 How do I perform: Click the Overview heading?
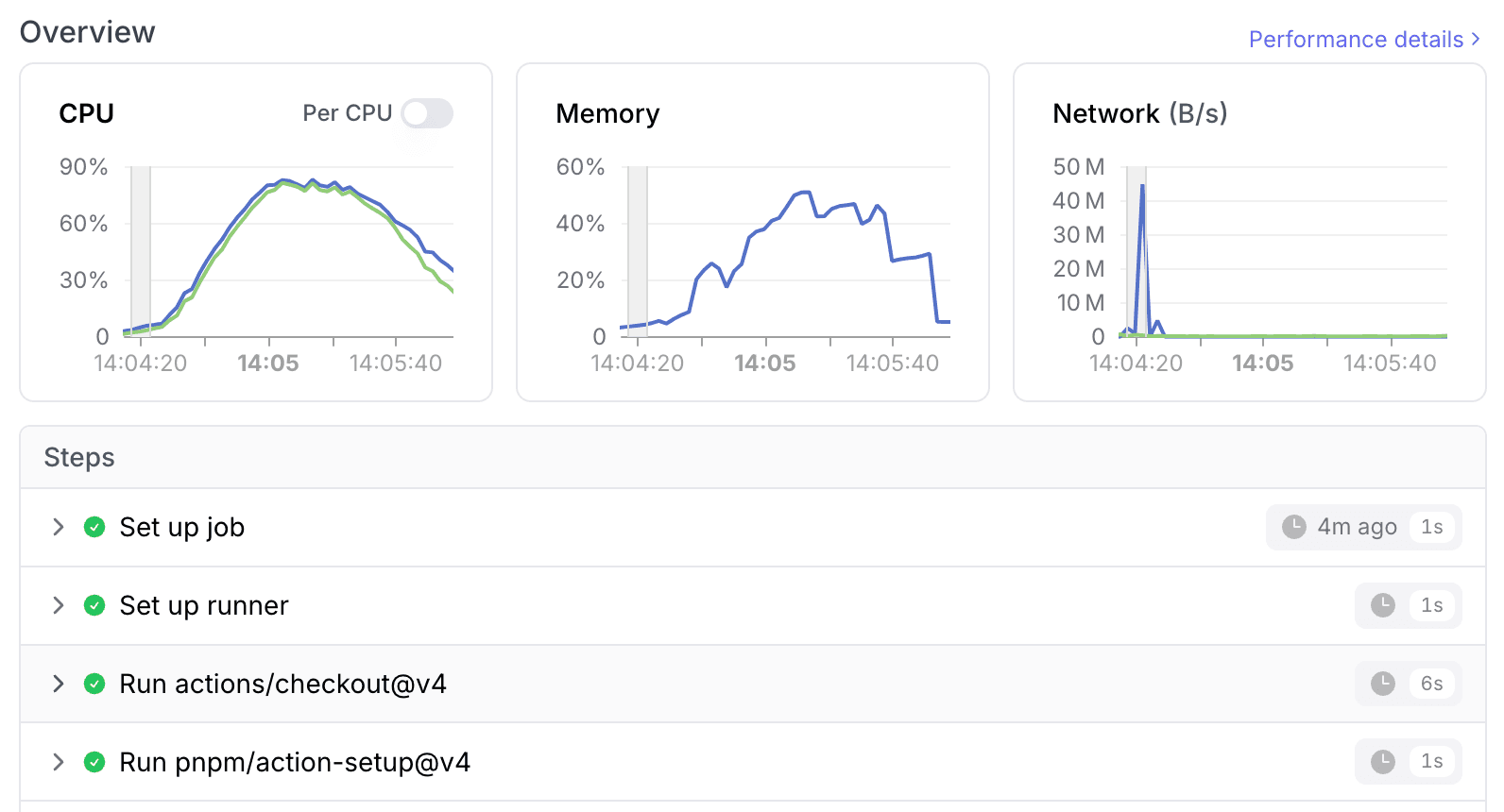point(87,31)
